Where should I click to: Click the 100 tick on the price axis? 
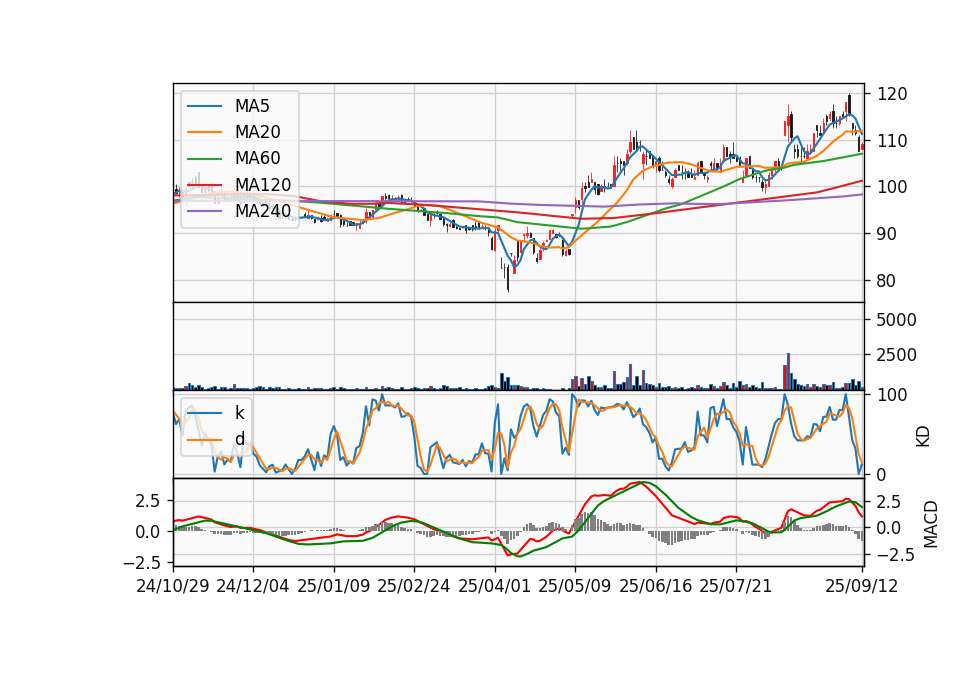[892, 187]
